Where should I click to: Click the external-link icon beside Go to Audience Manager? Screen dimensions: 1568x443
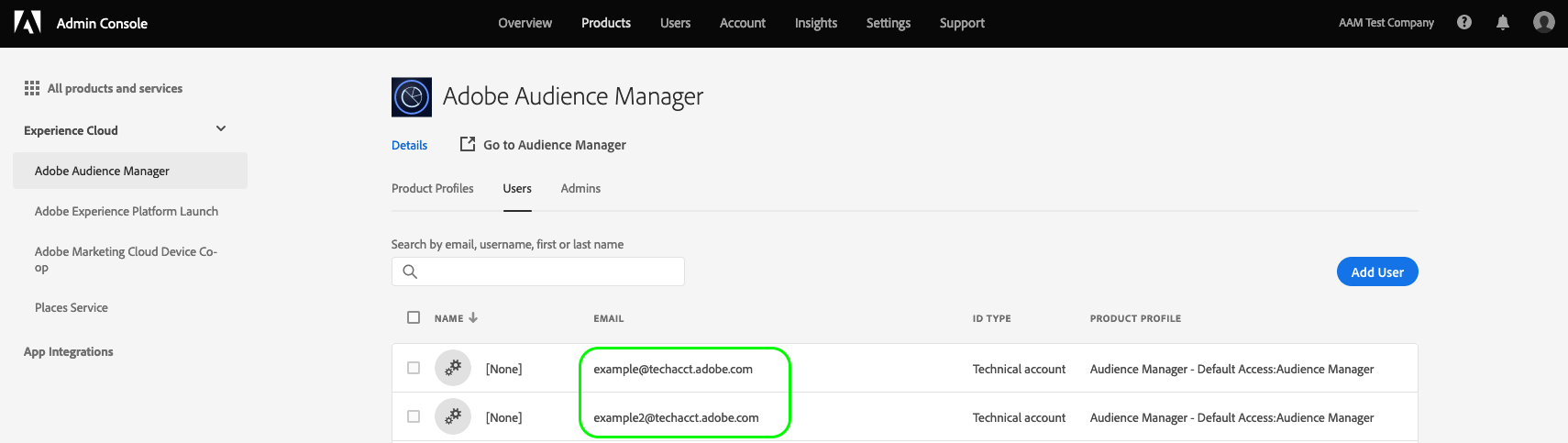coord(468,144)
